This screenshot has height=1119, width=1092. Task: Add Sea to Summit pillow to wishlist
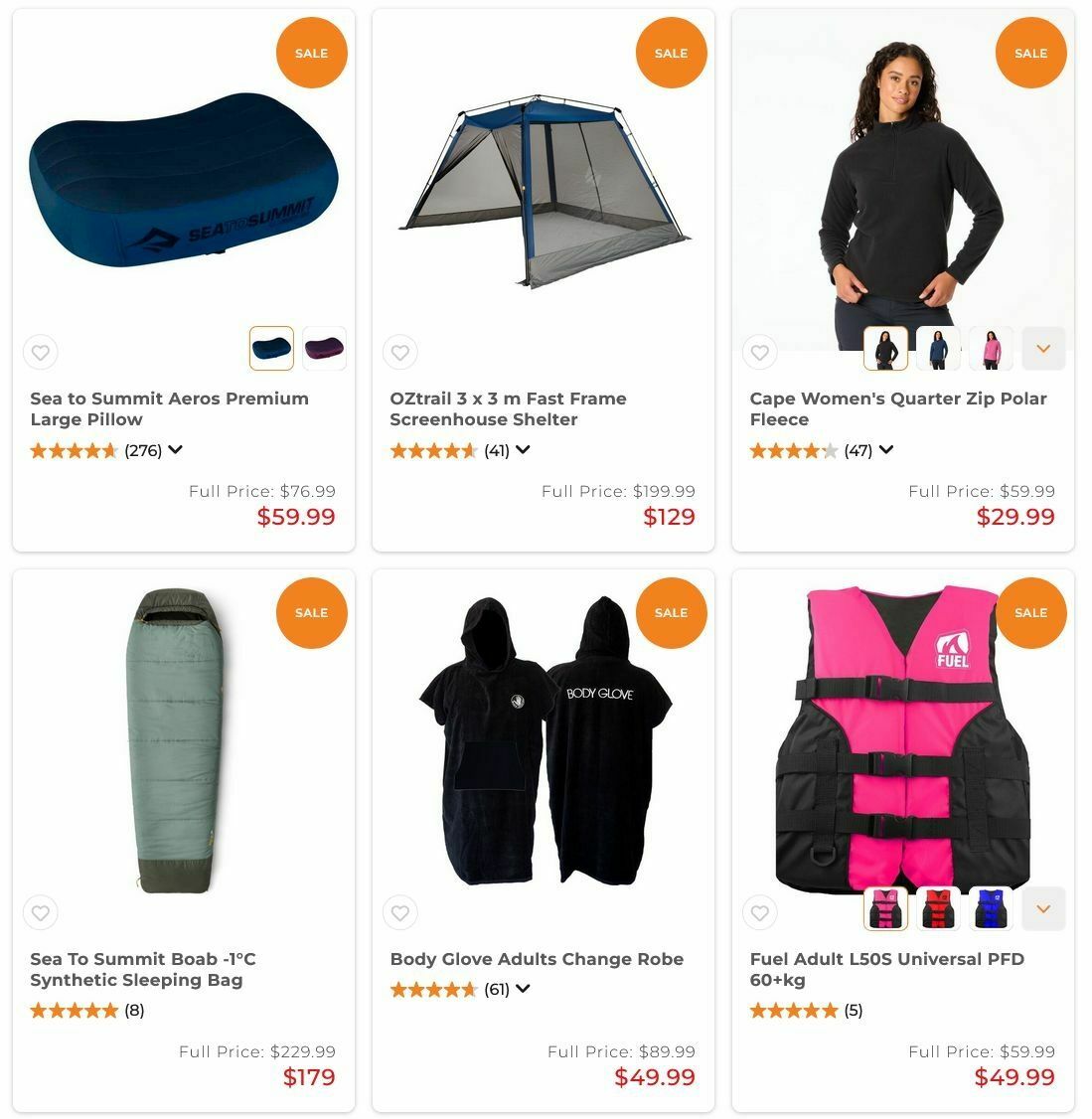[41, 353]
